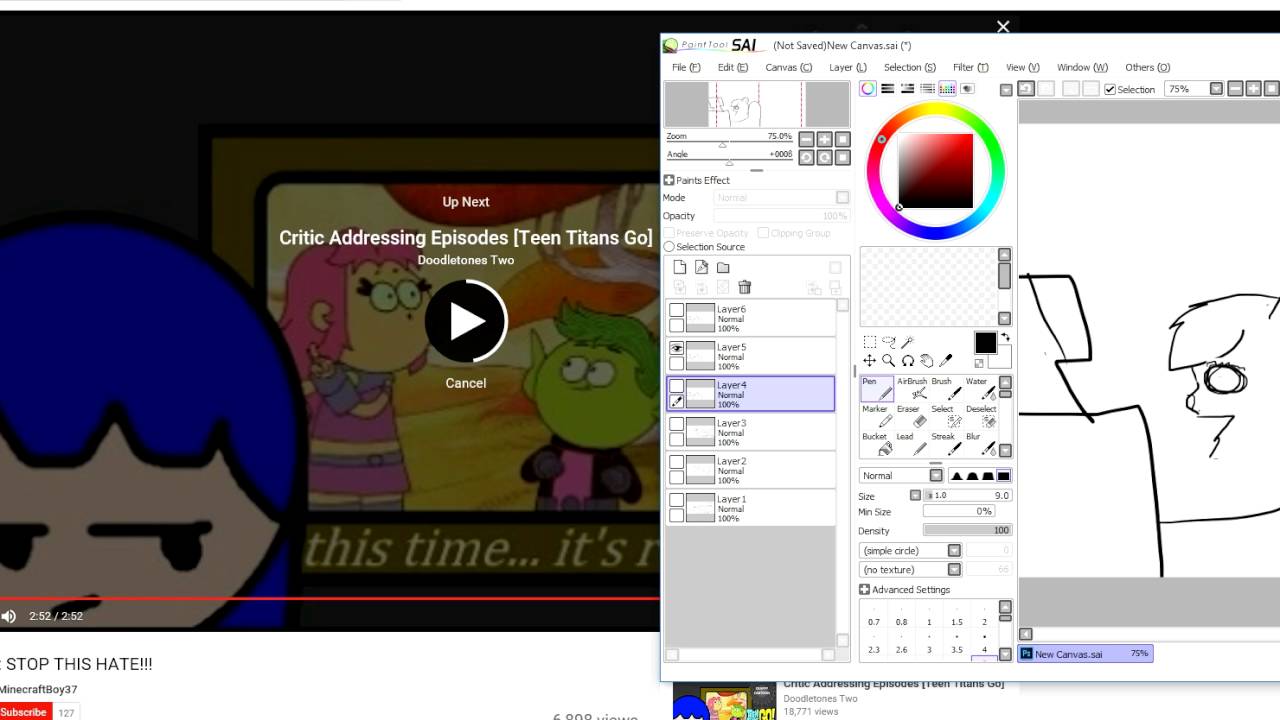
Task: Toggle the swatches panel button
Action: point(947,89)
